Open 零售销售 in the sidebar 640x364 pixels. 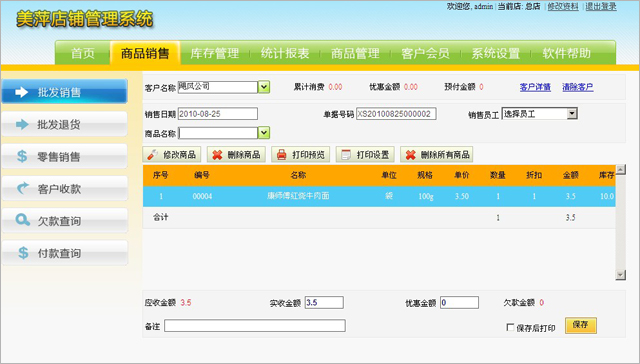pyautogui.click(x=64, y=156)
